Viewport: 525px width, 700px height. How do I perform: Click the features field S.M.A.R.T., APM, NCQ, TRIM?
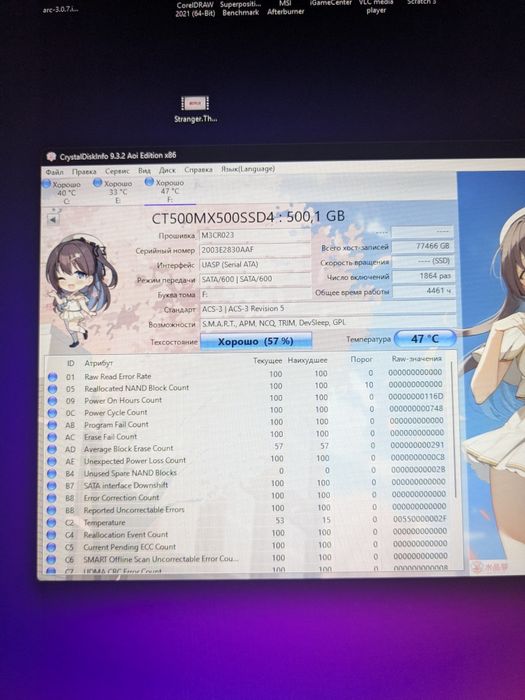tap(327, 323)
